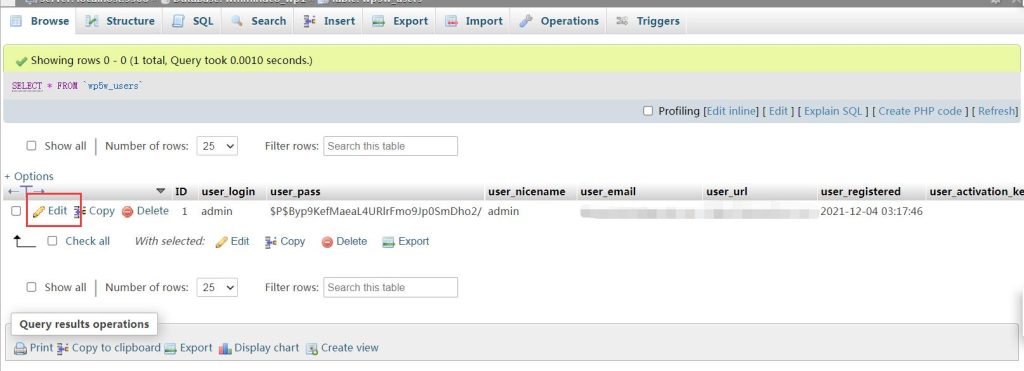Click the Operations wrench icon
This screenshot has width=1024, height=371.
[x=526, y=21]
